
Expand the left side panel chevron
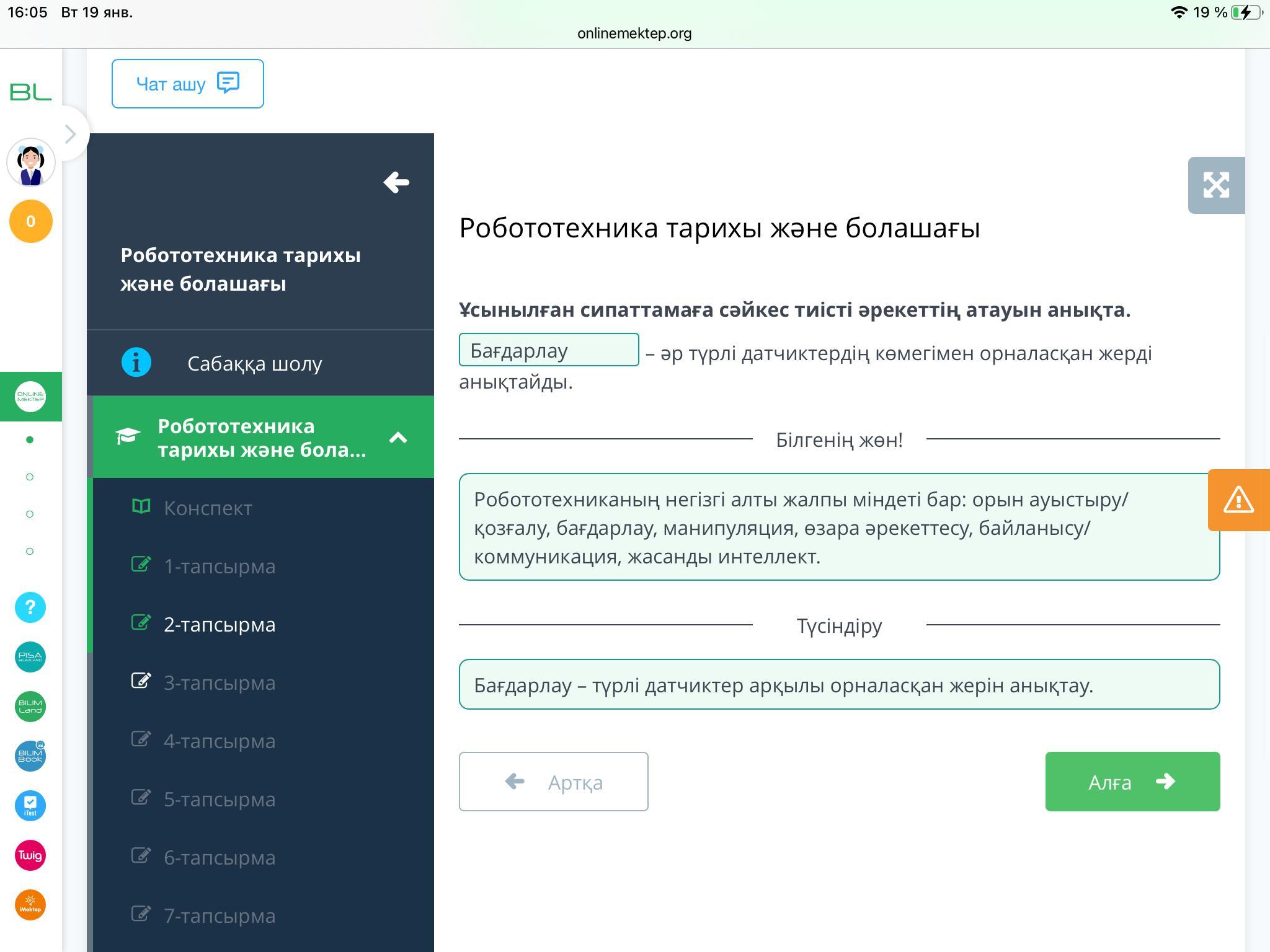[x=71, y=134]
